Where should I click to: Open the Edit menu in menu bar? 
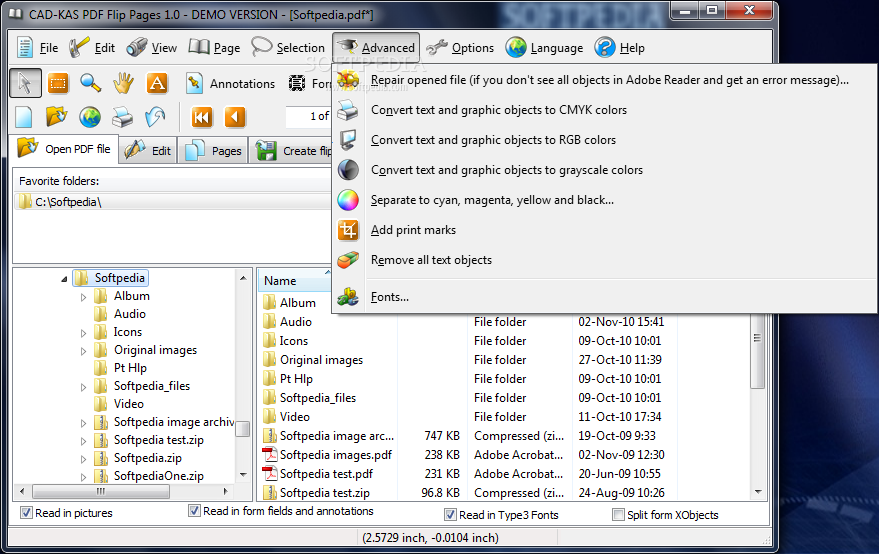click(x=92, y=48)
